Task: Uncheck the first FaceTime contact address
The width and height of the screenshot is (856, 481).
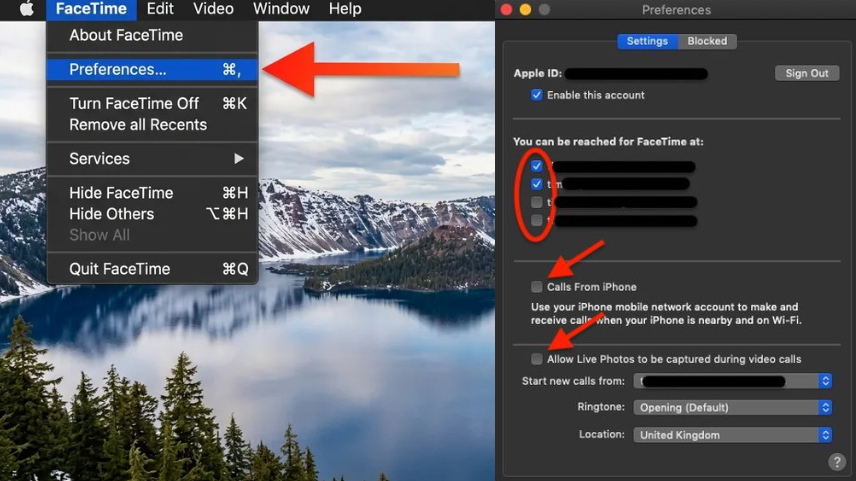Action: click(537, 166)
